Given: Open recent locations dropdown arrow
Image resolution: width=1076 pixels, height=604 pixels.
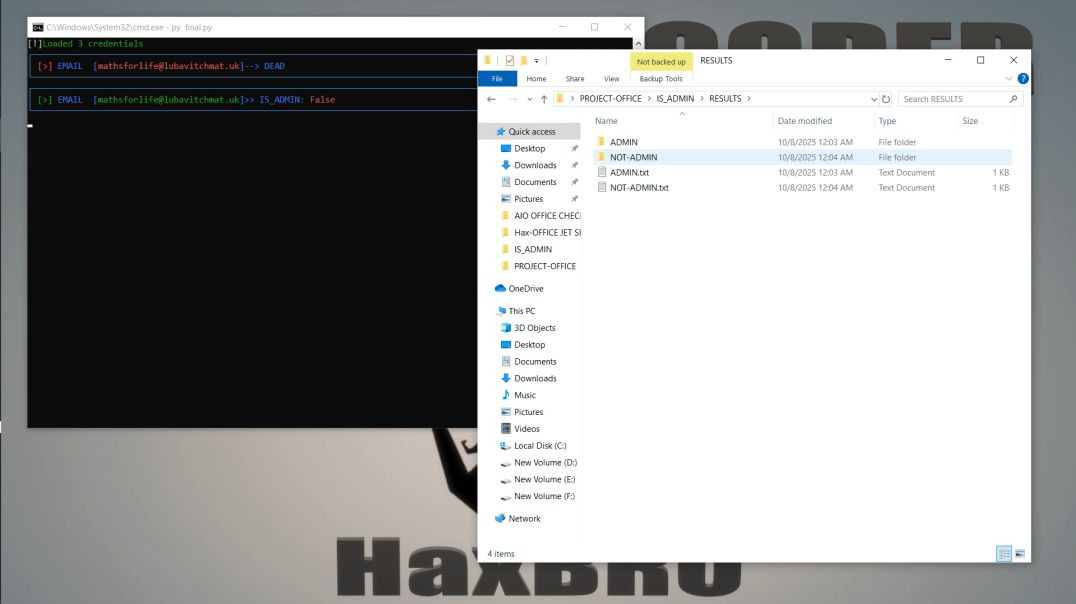Looking at the screenshot, I should (x=528, y=99).
